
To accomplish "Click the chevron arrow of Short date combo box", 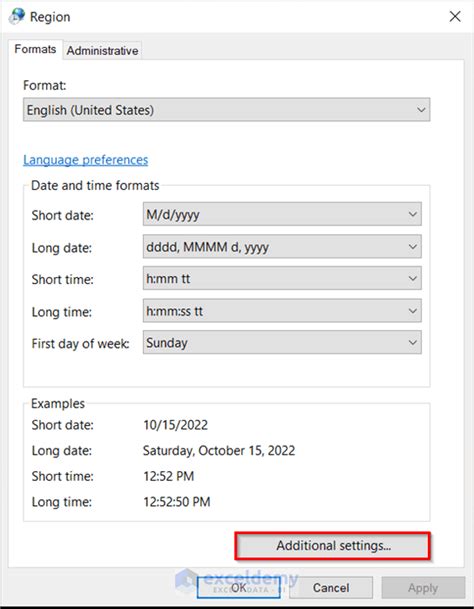I will (x=413, y=214).
